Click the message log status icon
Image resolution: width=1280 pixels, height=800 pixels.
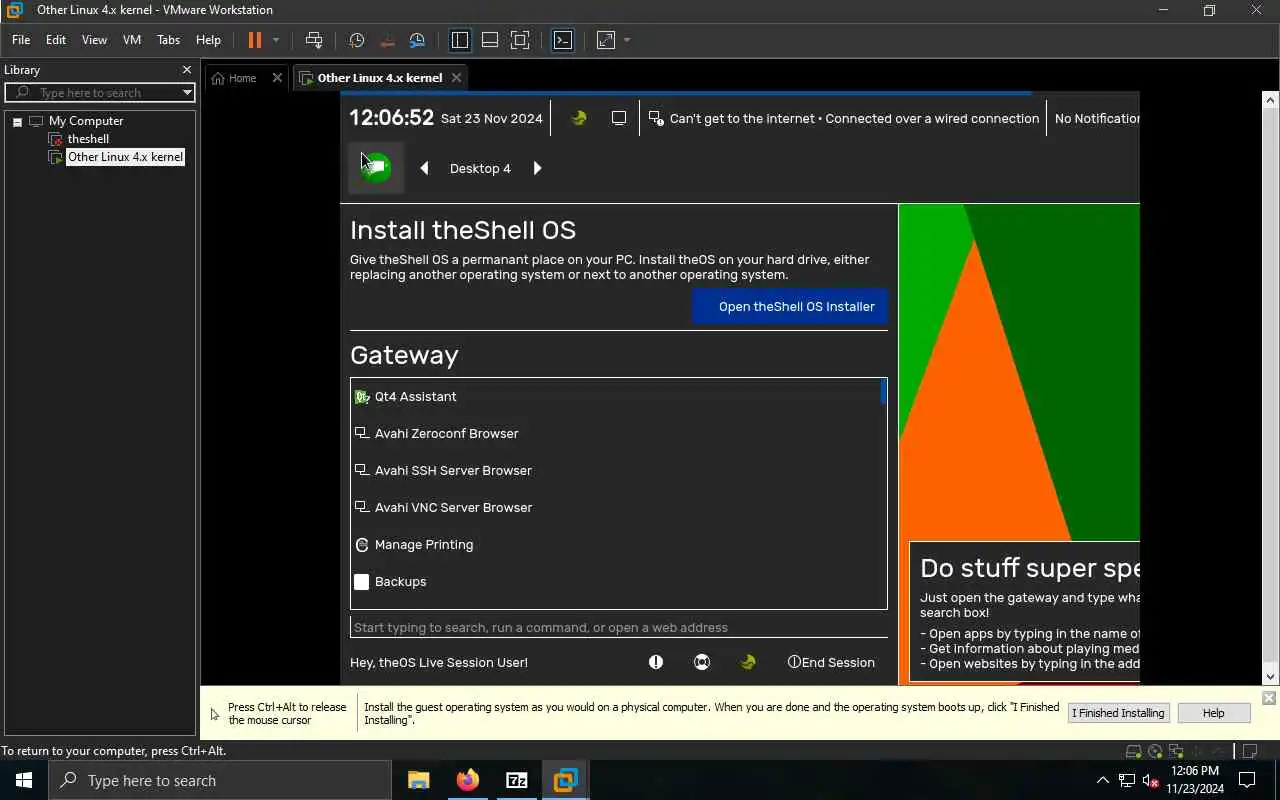(x=1249, y=751)
